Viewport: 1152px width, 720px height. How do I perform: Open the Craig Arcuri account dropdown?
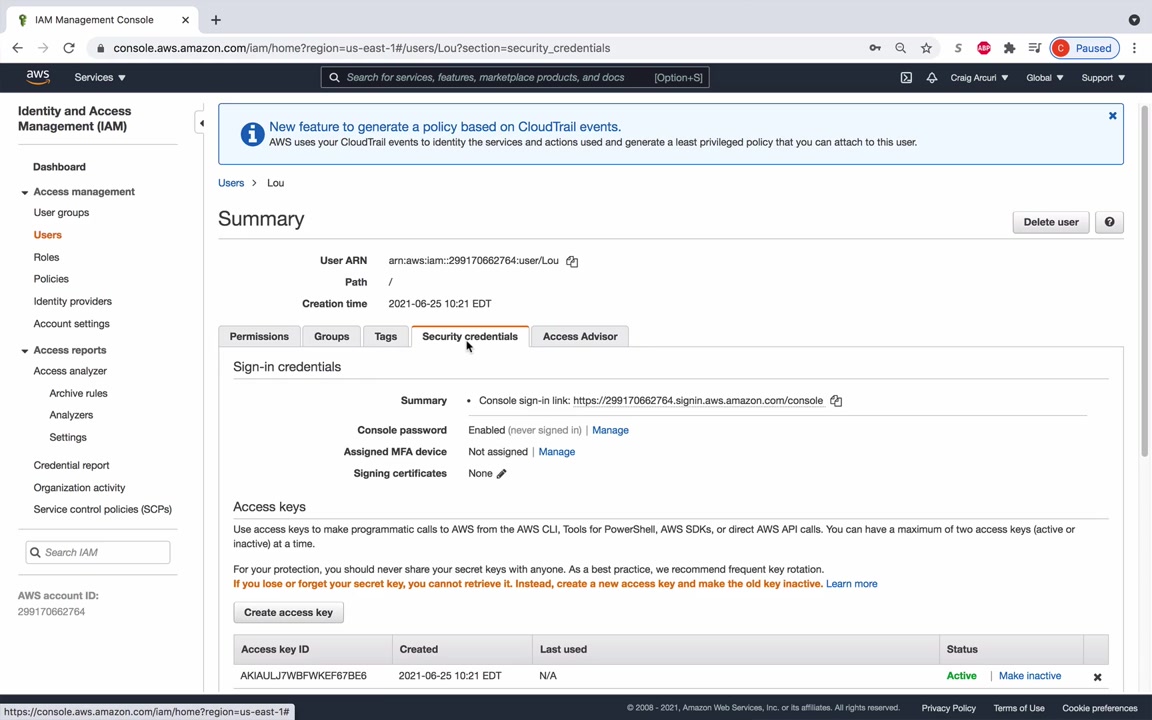click(979, 77)
